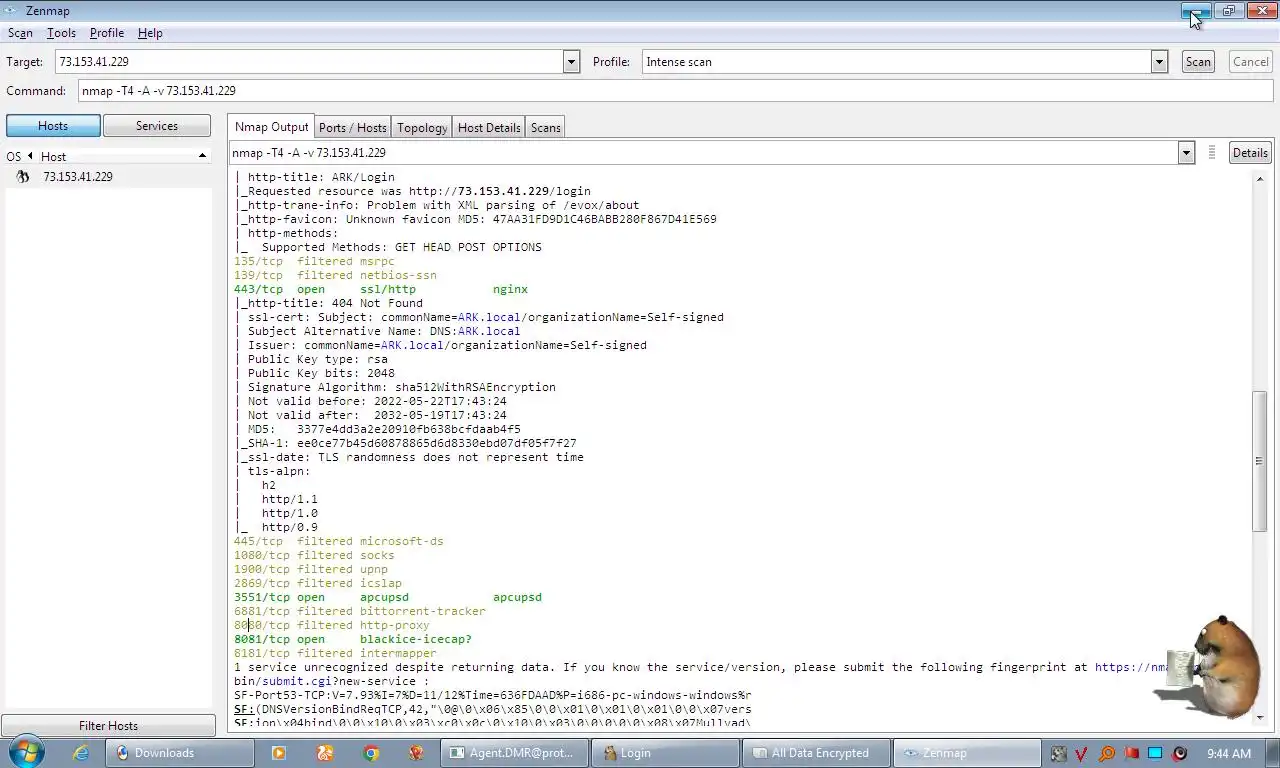This screenshot has height=768, width=1280.
Task: Click the 8181/tcp filtered intermapper line
Action: point(335,653)
